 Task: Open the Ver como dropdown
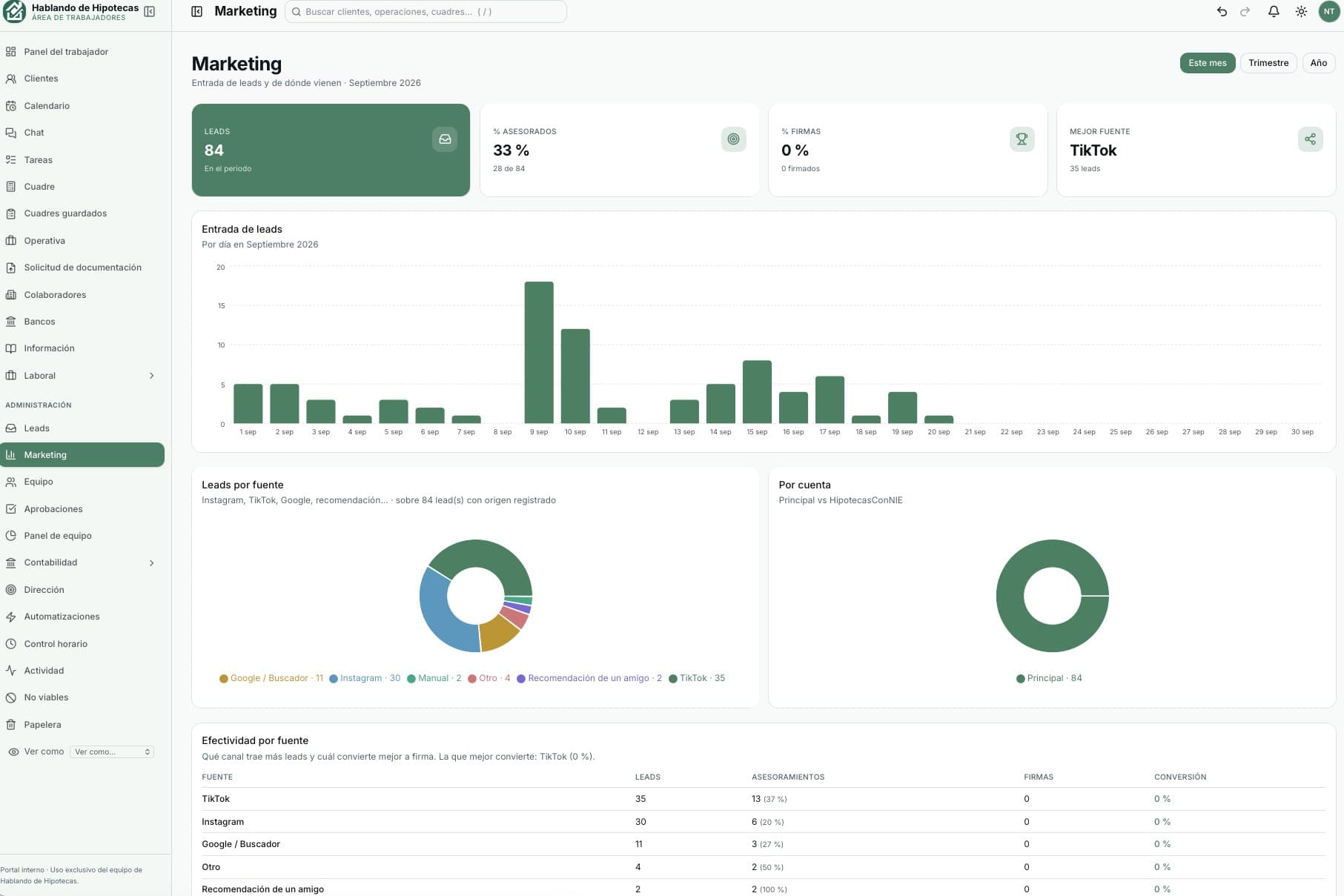tap(112, 751)
